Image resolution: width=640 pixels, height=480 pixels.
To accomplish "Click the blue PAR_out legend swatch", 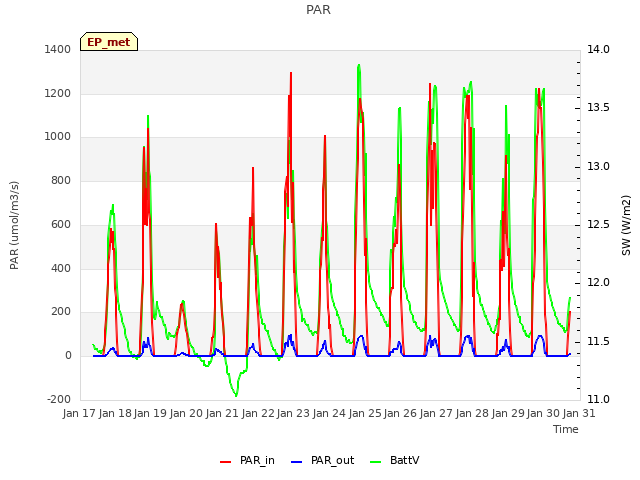I will click(297, 462).
